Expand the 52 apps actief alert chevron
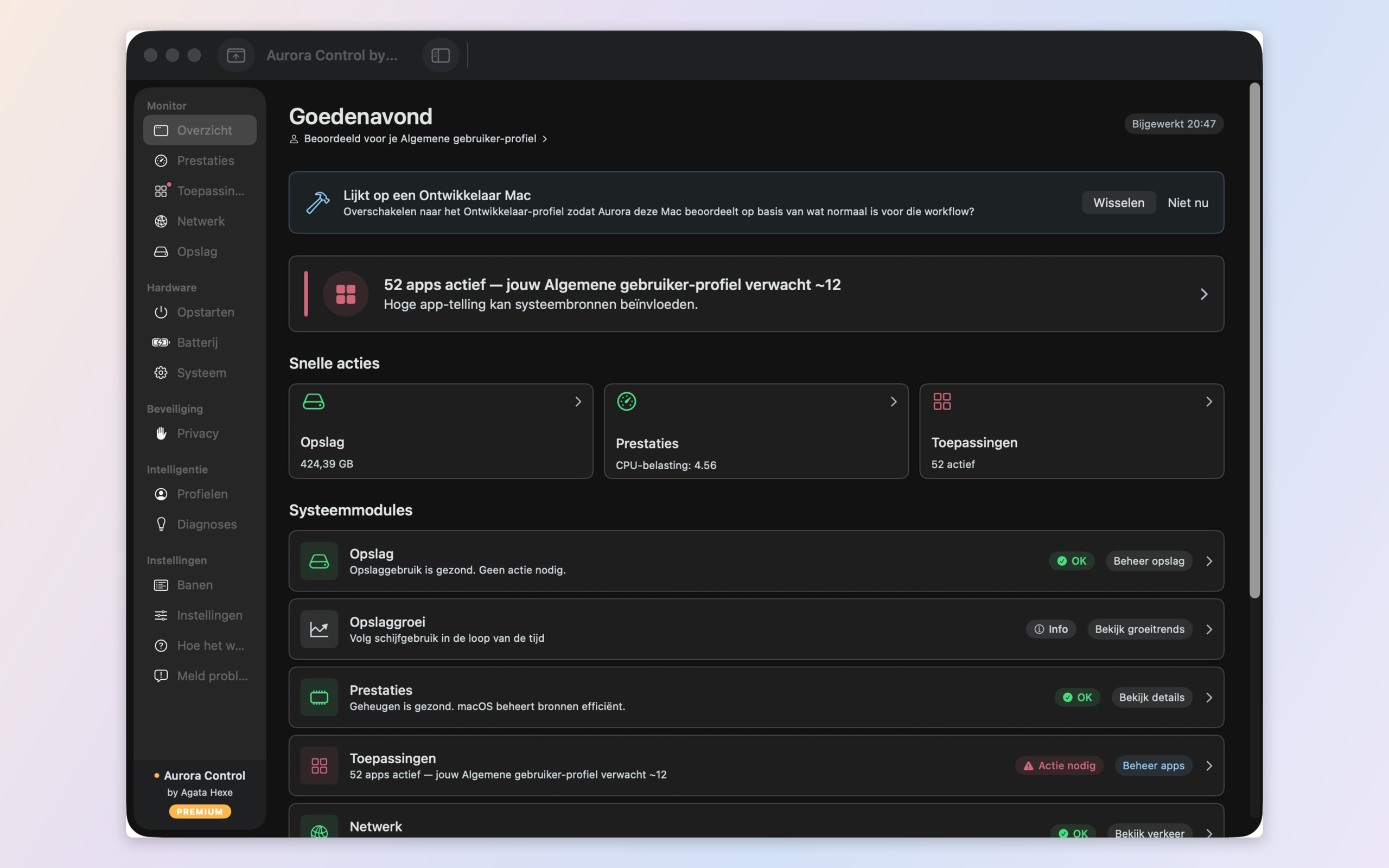This screenshot has width=1389, height=868. click(x=1204, y=294)
